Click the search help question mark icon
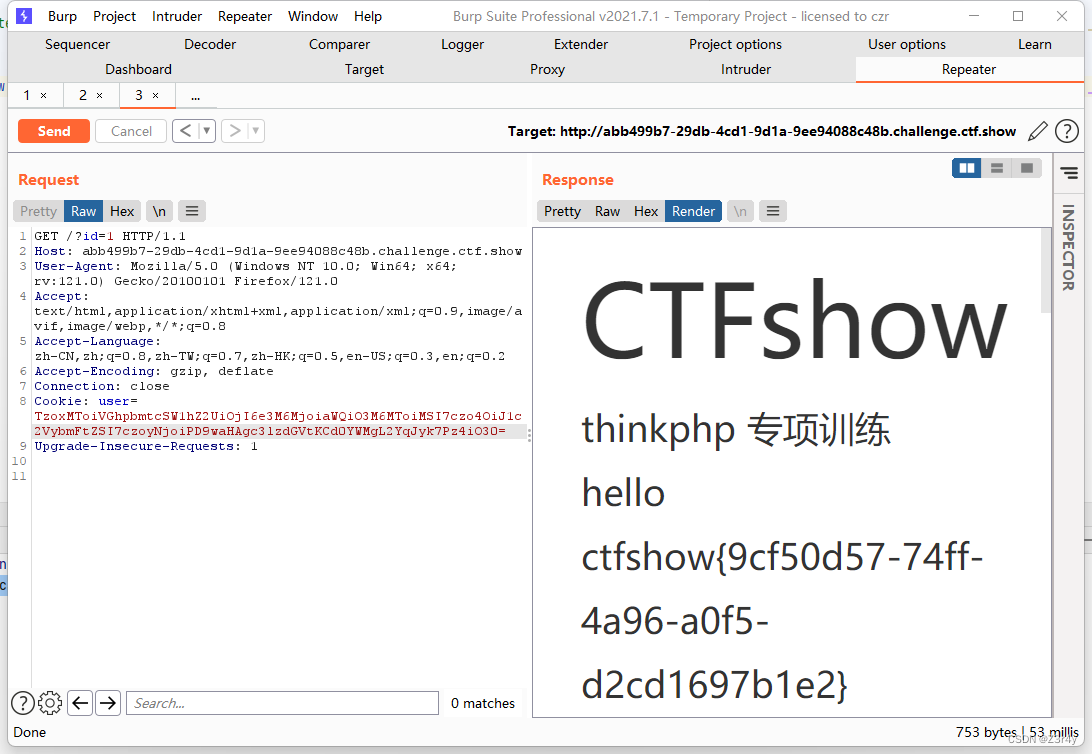The height and width of the screenshot is (754, 1092). pyautogui.click(x=22, y=702)
